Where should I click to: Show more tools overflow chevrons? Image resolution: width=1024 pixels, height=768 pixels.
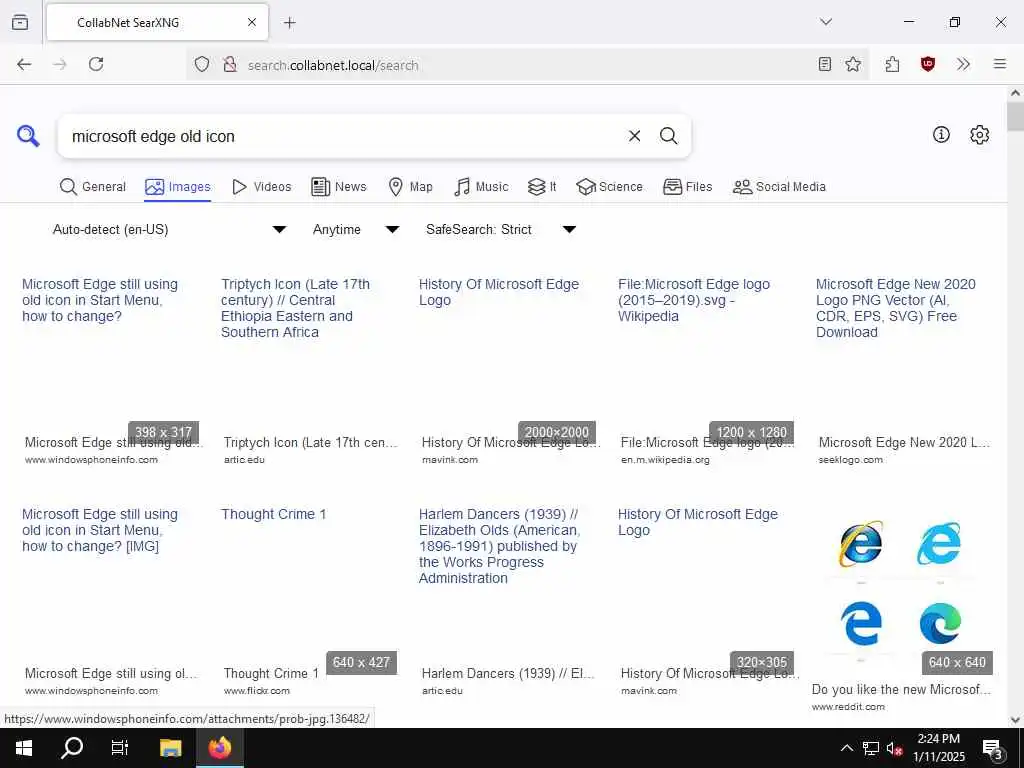963,64
